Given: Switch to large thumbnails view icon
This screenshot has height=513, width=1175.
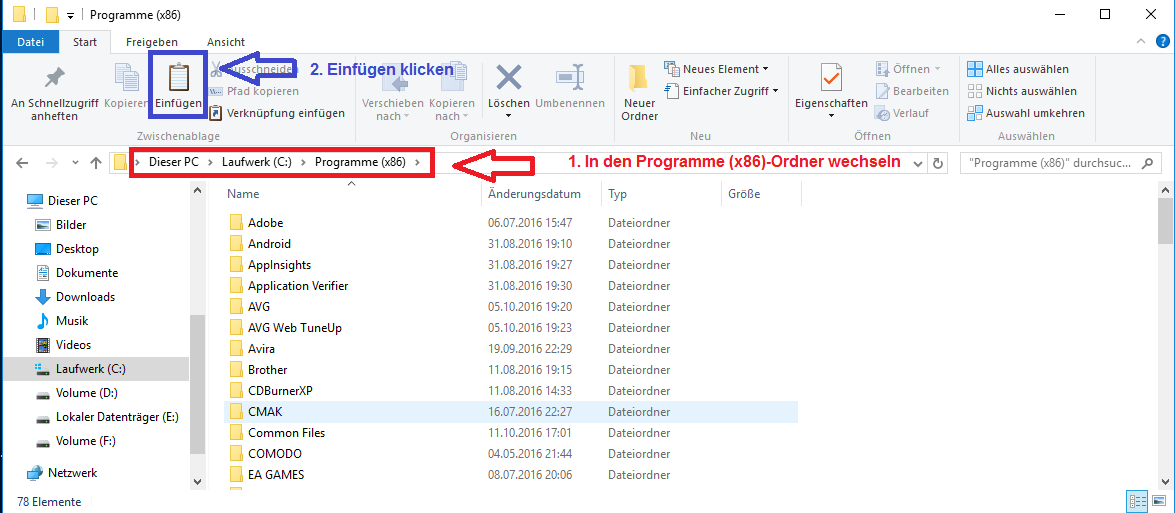Looking at the screenshot, I should (1158, 501).
